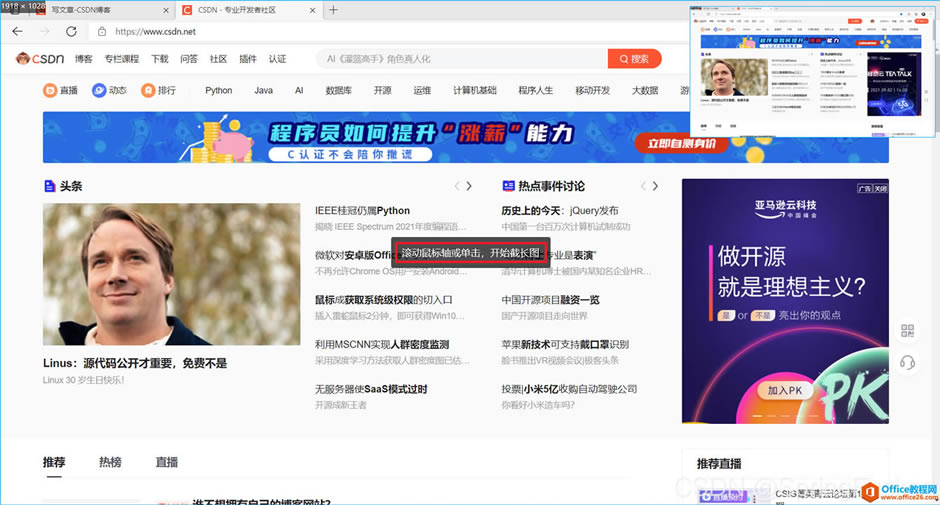Open article Linus: 源代码公开才重要
This screenshot has width=940, height=505.
(135, 363)
